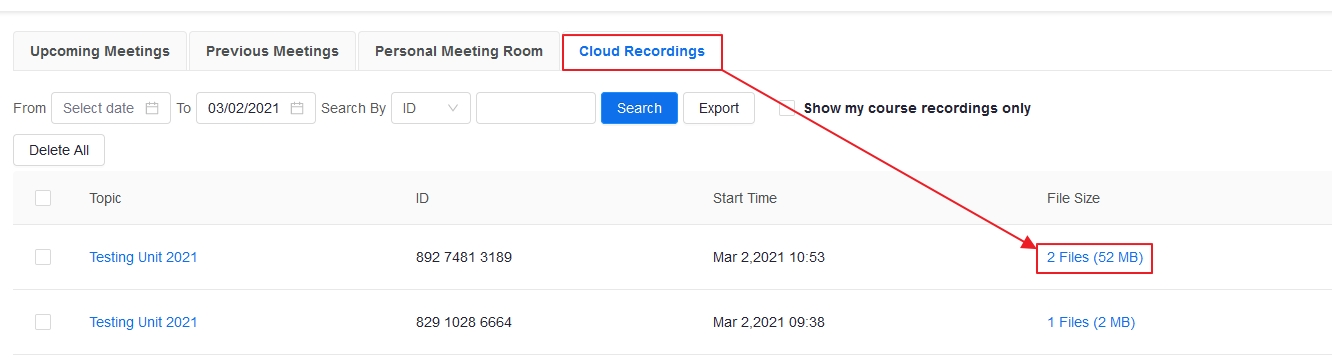Click the Delete All button

pyautogui.click(x=59, y=150)
